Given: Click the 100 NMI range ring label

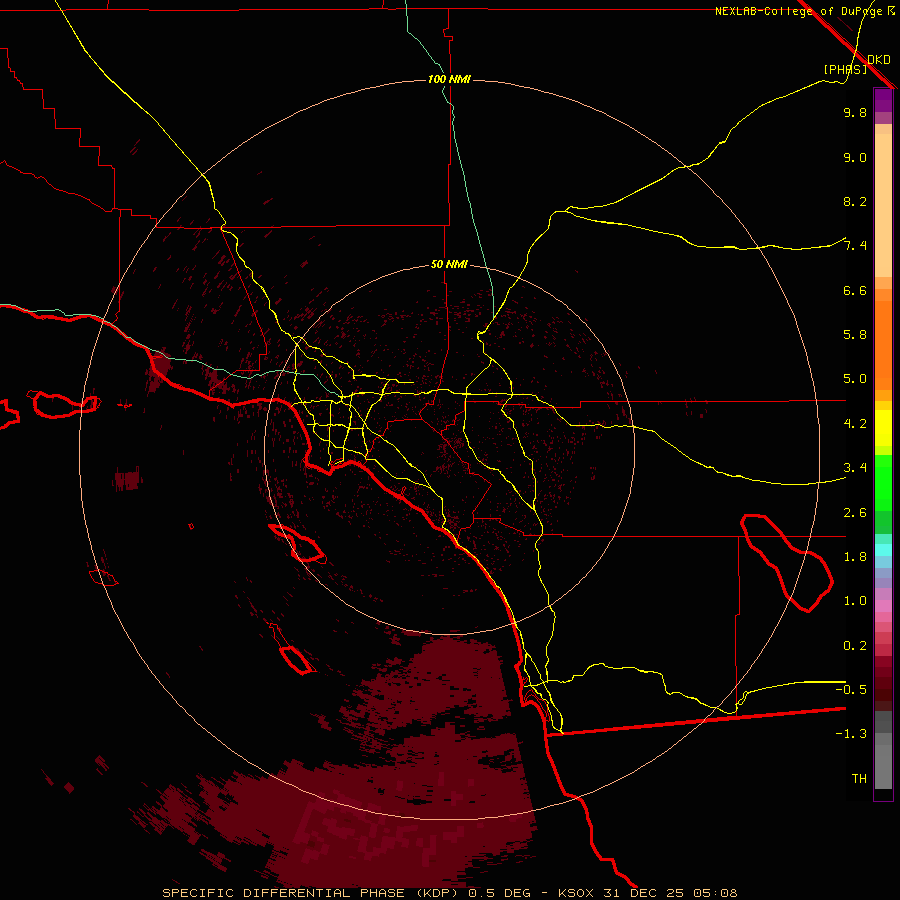Looking at the screenshot, I should (x=449, y=79).
